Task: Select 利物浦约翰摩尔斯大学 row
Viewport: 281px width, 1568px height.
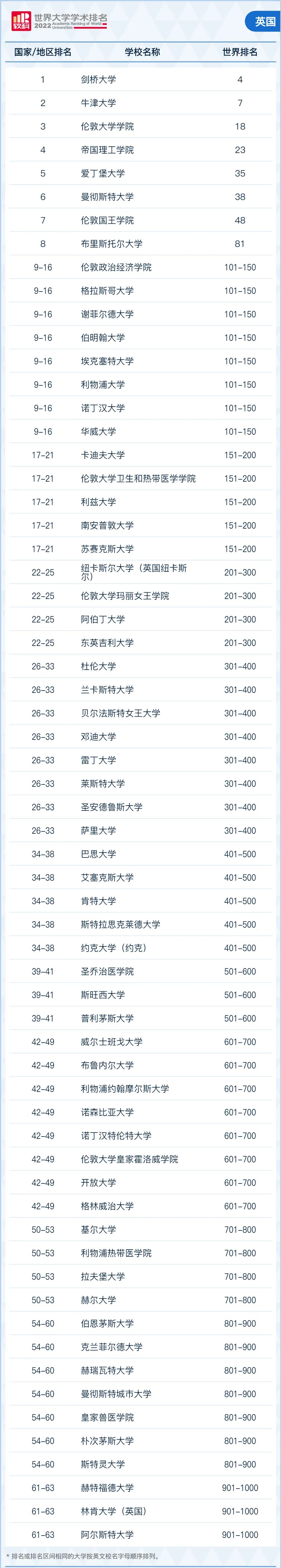Action: click(141, 1089)
